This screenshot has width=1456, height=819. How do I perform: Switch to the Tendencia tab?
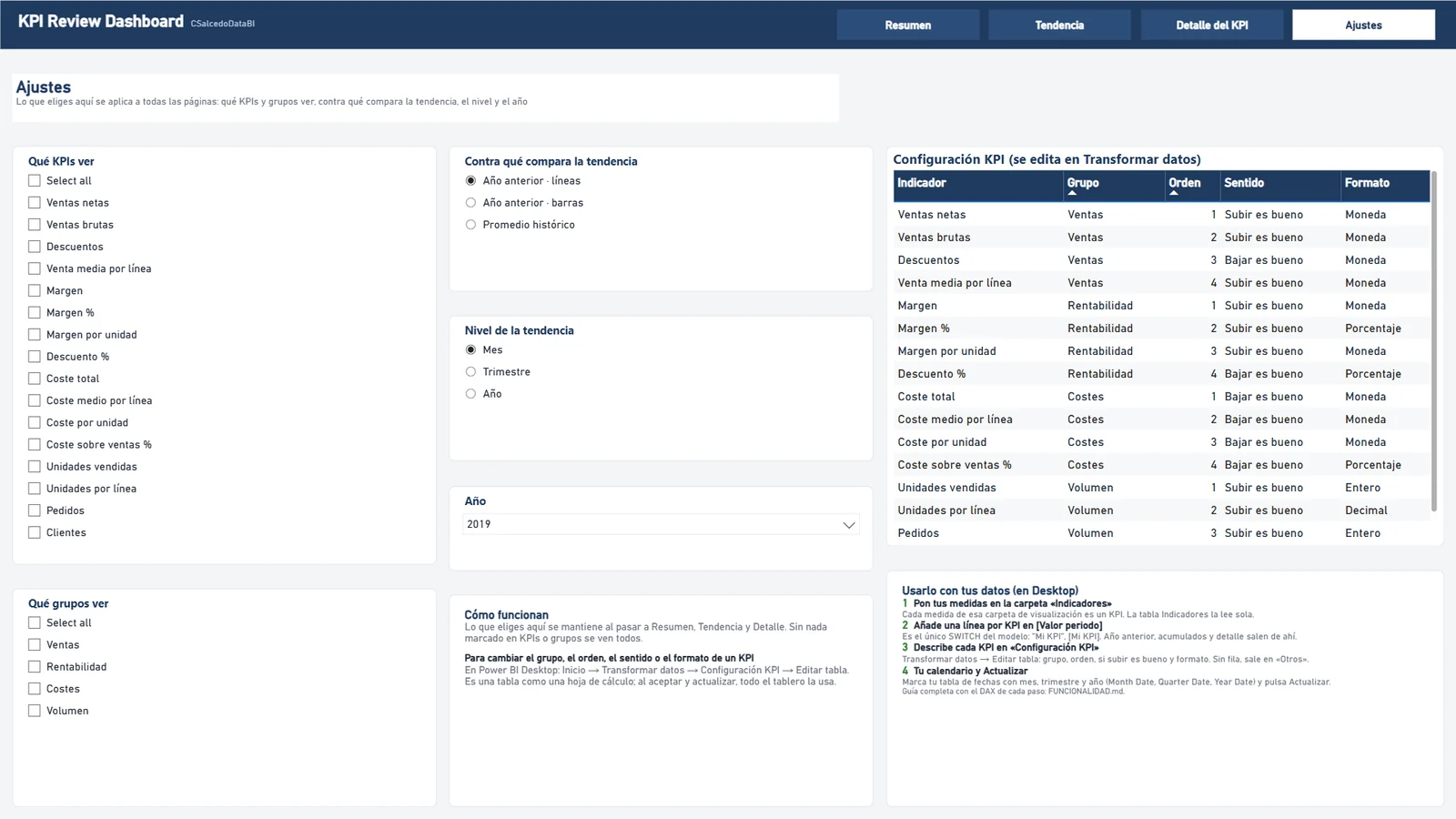tap(1059, 25)
